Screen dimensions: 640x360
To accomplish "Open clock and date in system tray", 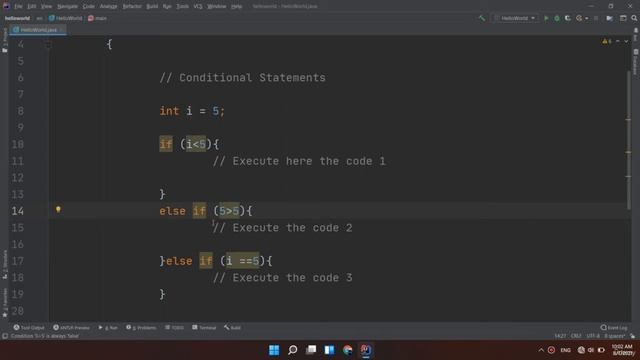I will pos(622,350).
